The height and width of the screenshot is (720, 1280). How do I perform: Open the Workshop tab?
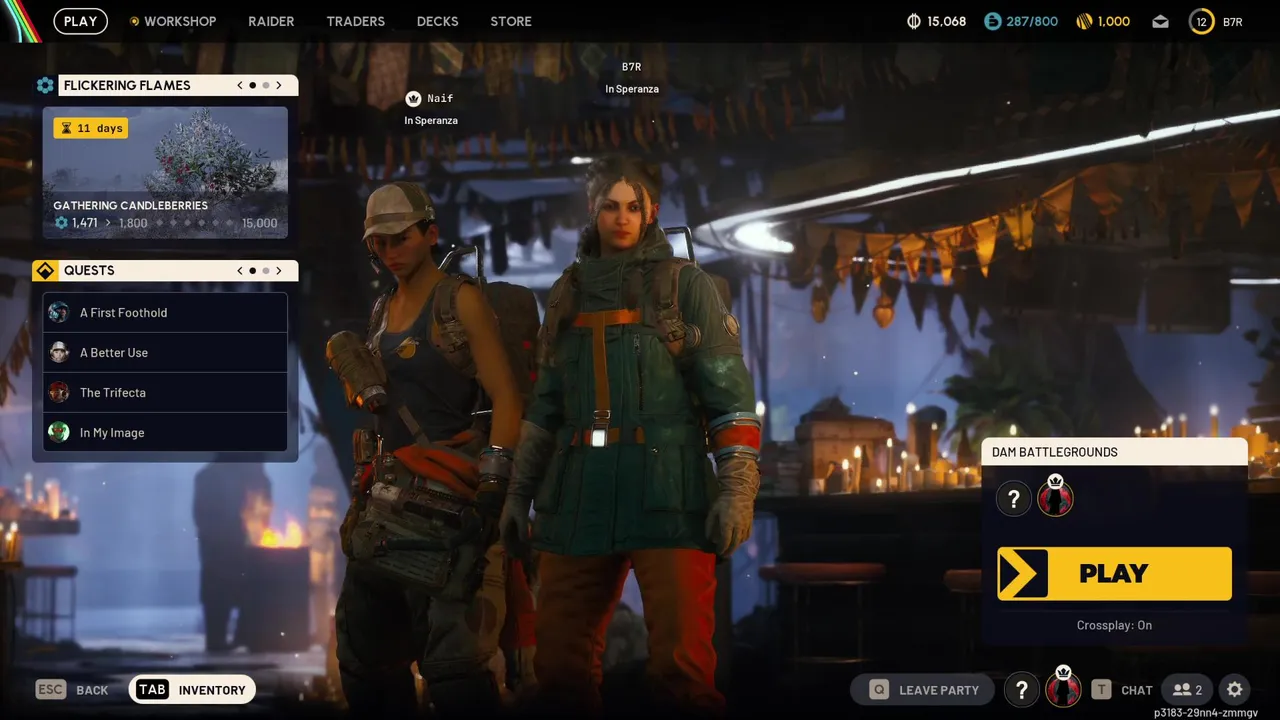point(180,21)
